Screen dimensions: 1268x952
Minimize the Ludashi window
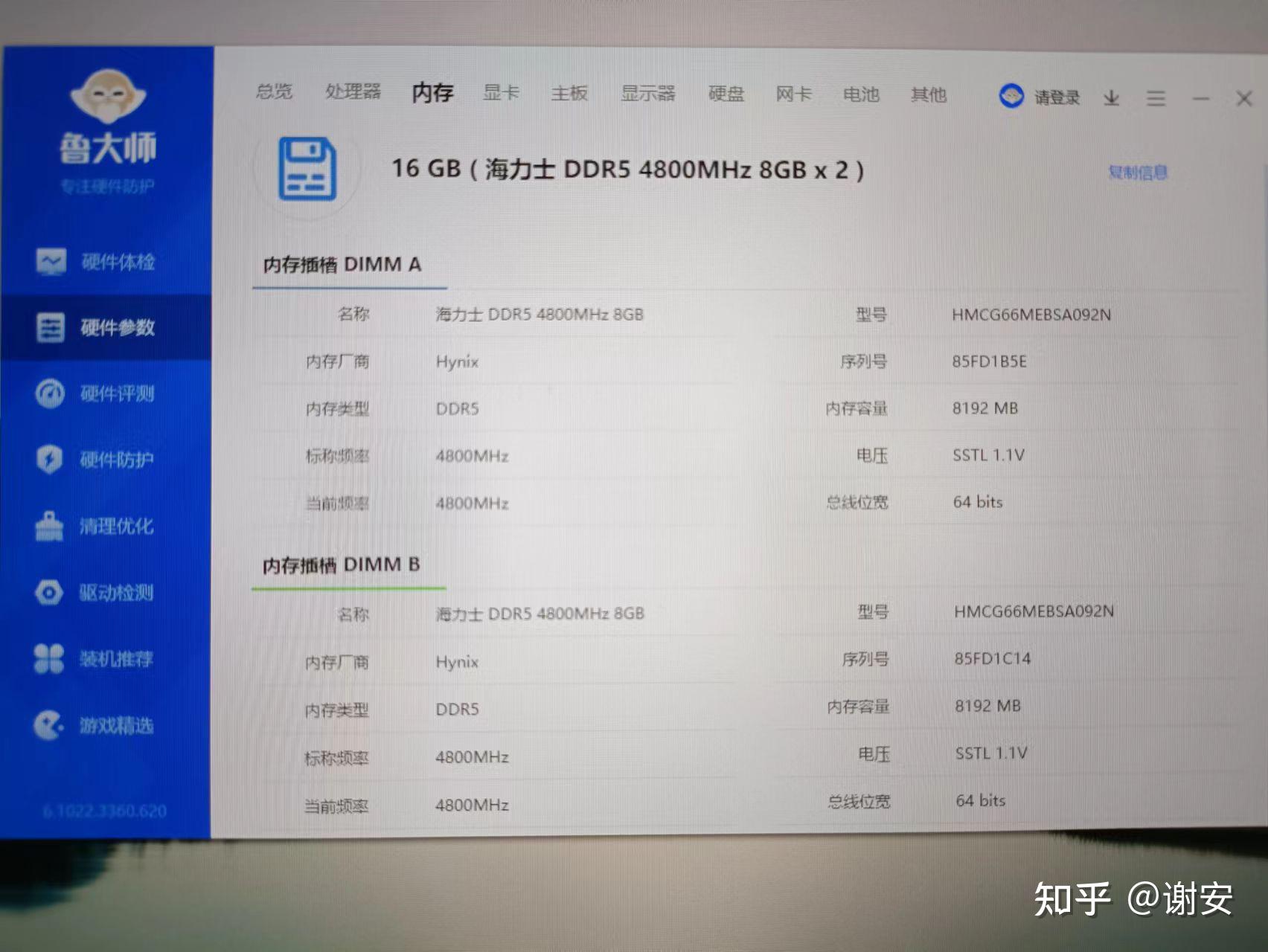(x=1200, y=98)
